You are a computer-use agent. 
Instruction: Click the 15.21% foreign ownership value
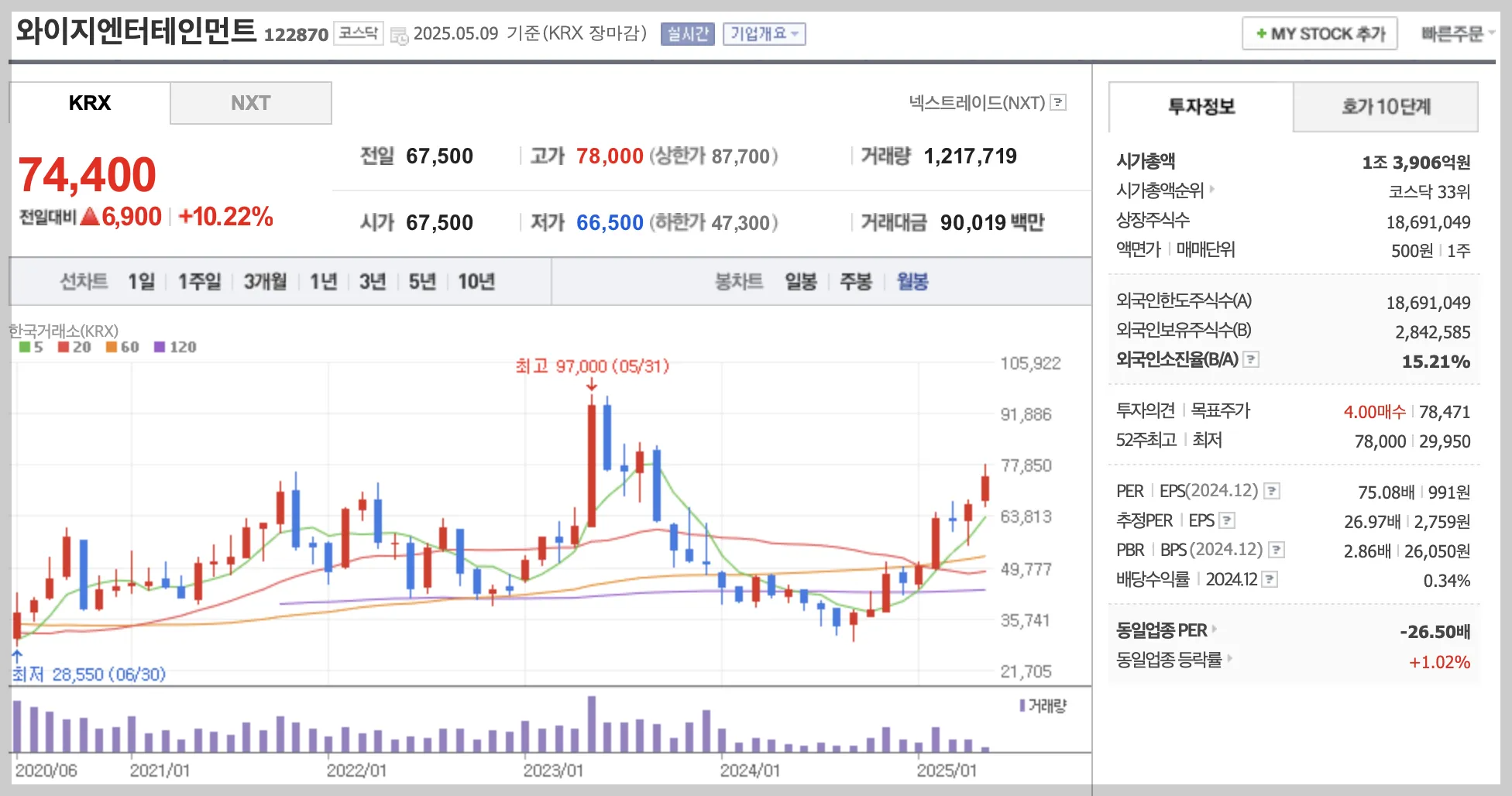click(x=1436, y=362)
